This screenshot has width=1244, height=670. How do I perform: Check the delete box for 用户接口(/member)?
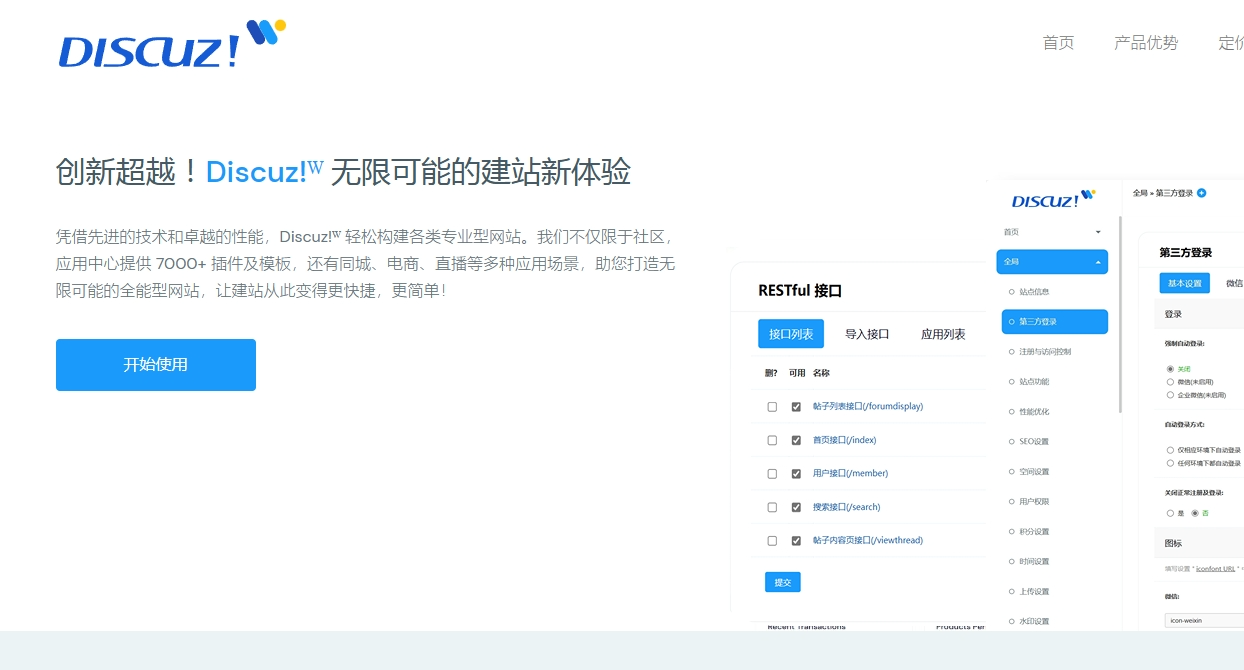coord(772,474)
